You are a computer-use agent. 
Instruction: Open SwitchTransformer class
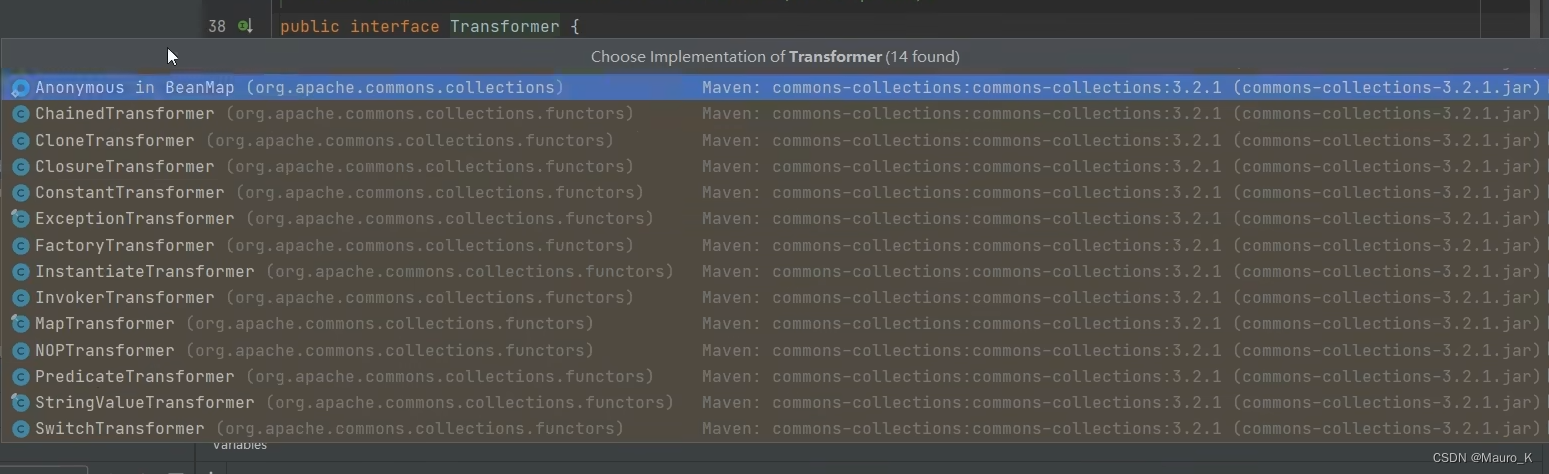(774, 428)
